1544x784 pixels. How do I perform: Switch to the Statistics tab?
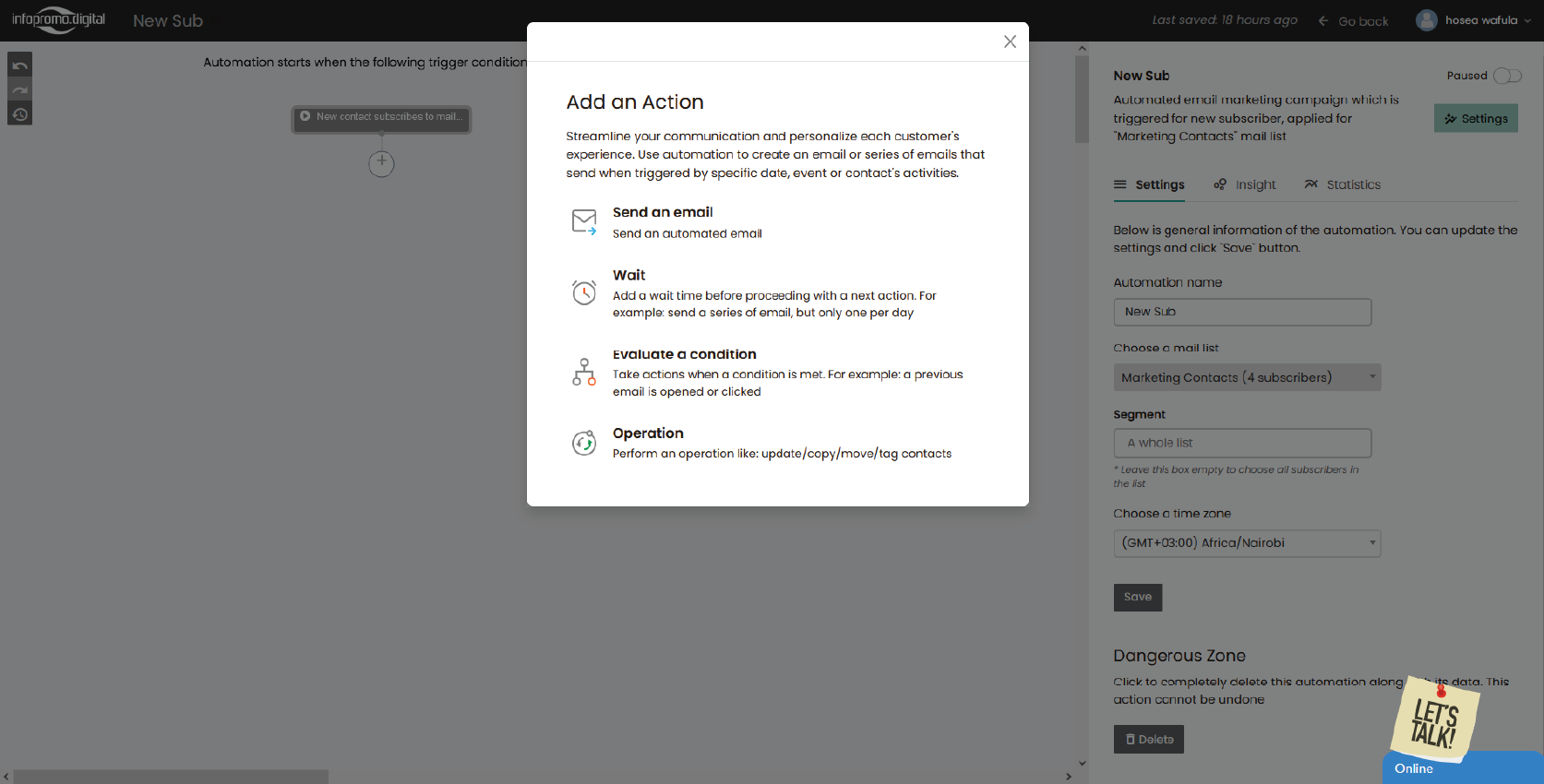point(1343,184)
